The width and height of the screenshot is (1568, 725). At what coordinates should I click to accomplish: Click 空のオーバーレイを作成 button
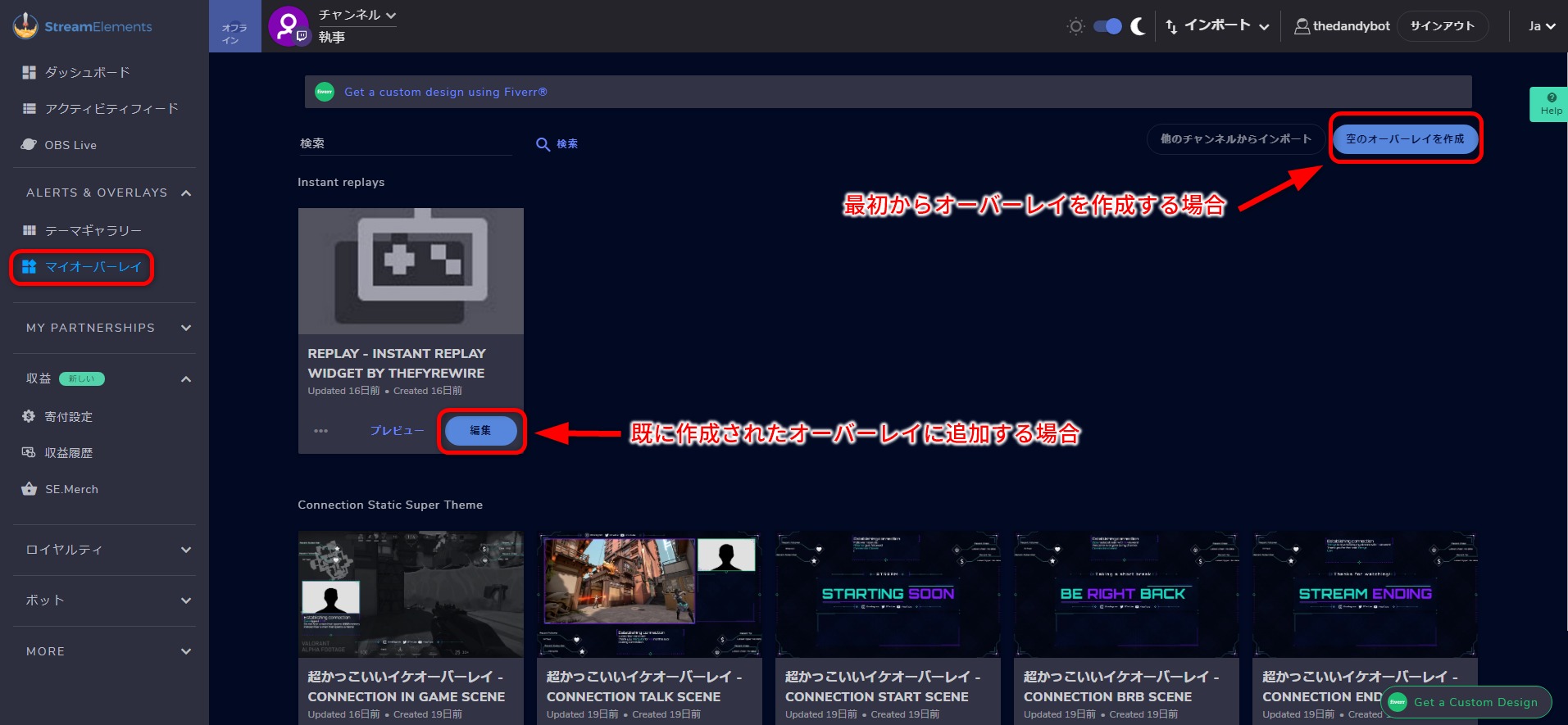click(1405, 139)
